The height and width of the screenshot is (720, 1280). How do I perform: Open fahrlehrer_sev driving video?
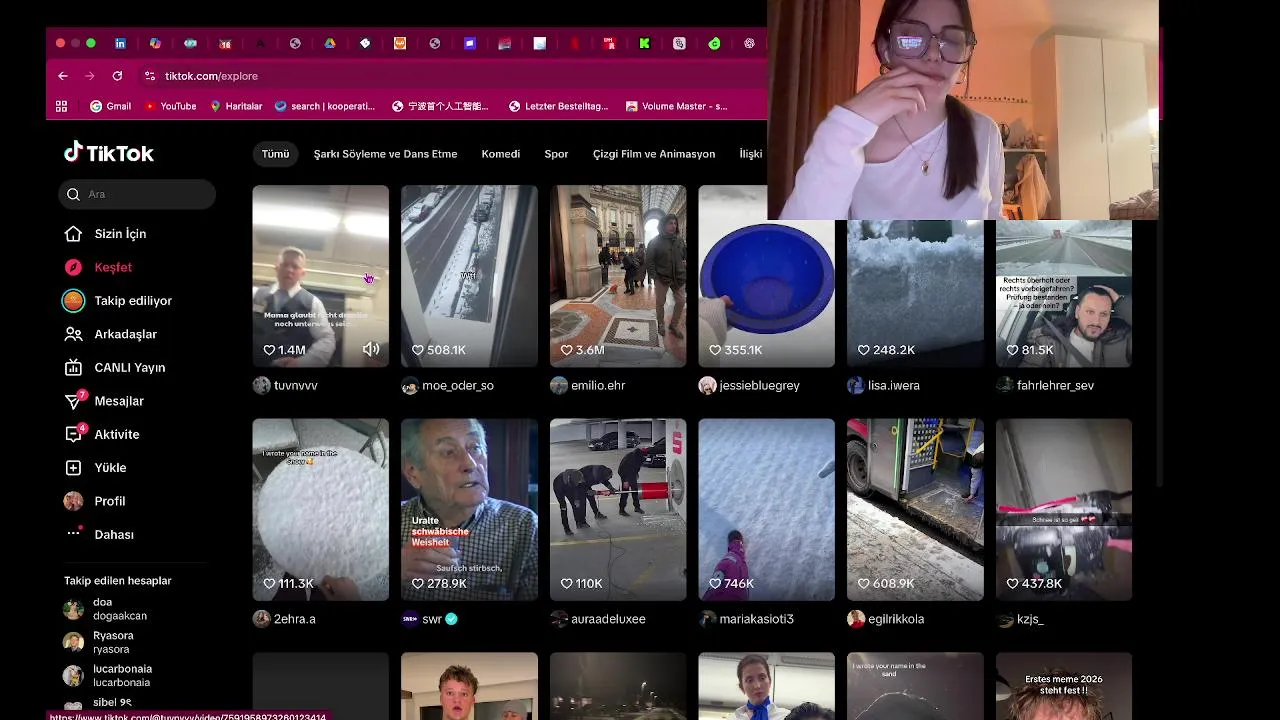pos(1064,292)
